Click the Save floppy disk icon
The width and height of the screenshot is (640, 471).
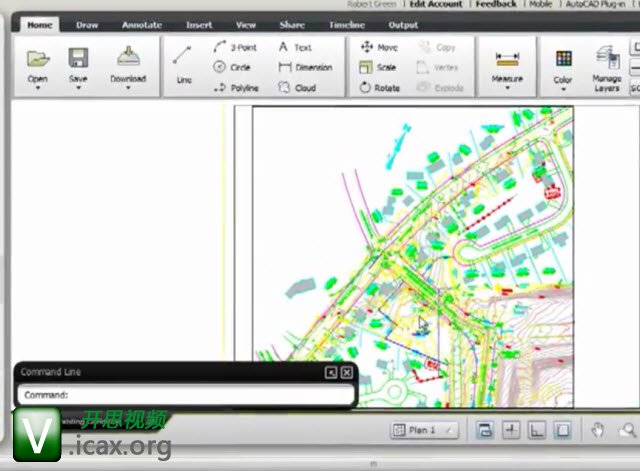tap(78, 58)
